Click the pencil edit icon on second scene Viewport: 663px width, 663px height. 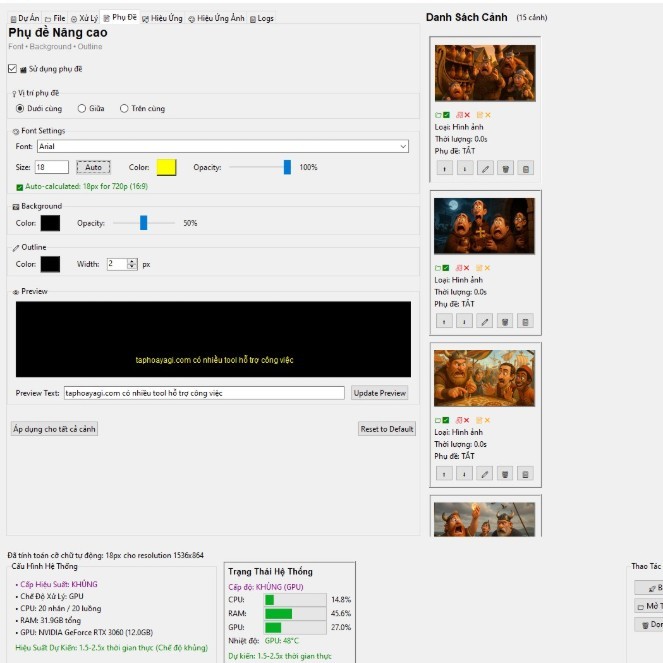click(x=485, y=321)
